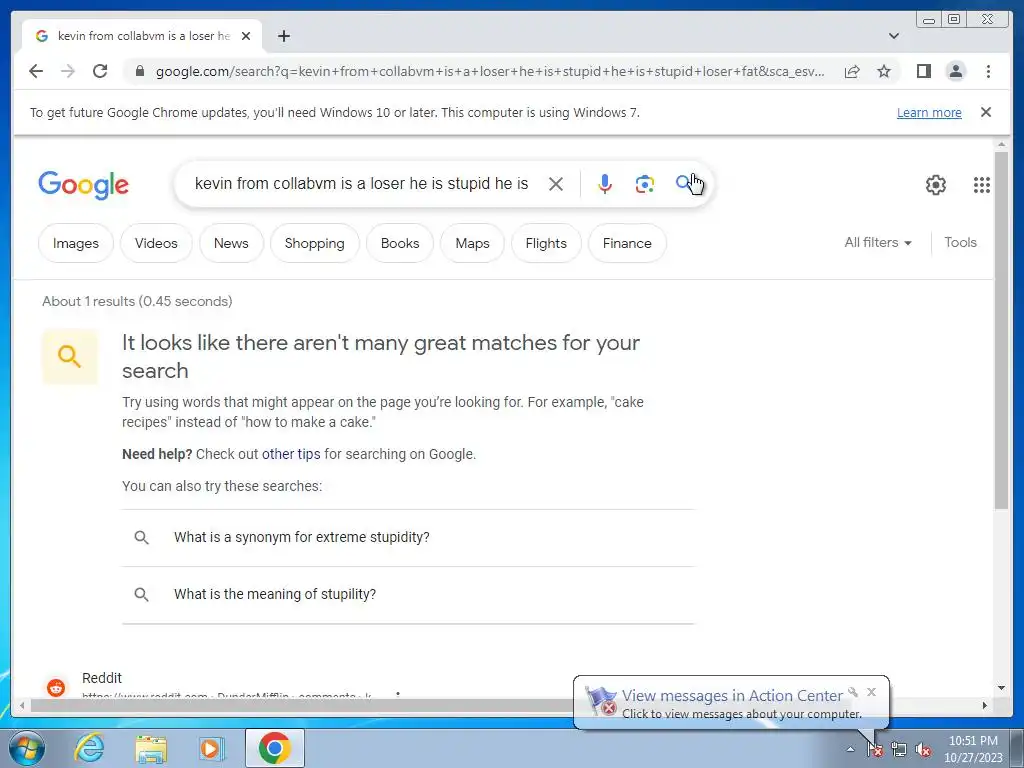
Task: Close the Action Center balloon
Action: point(872,692)
